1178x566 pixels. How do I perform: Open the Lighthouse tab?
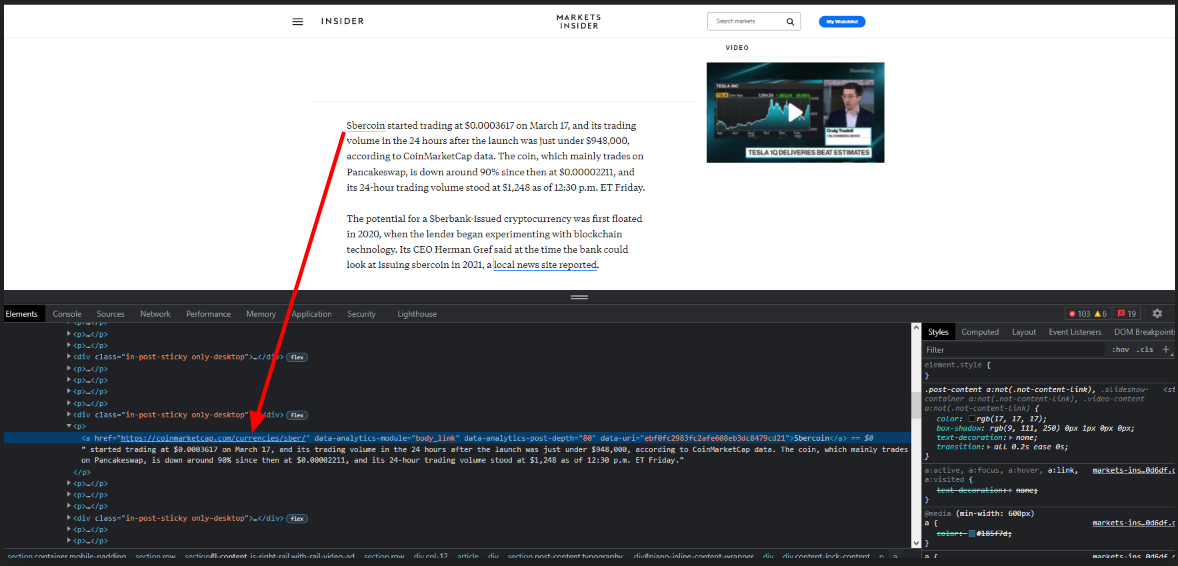point(417,313)
